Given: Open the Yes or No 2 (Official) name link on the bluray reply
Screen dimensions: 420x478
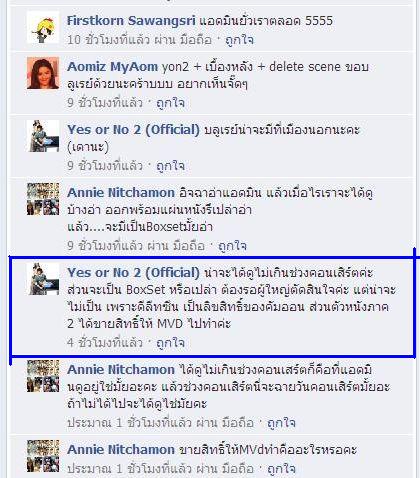Looking at the screenshot, I should 133,130.
